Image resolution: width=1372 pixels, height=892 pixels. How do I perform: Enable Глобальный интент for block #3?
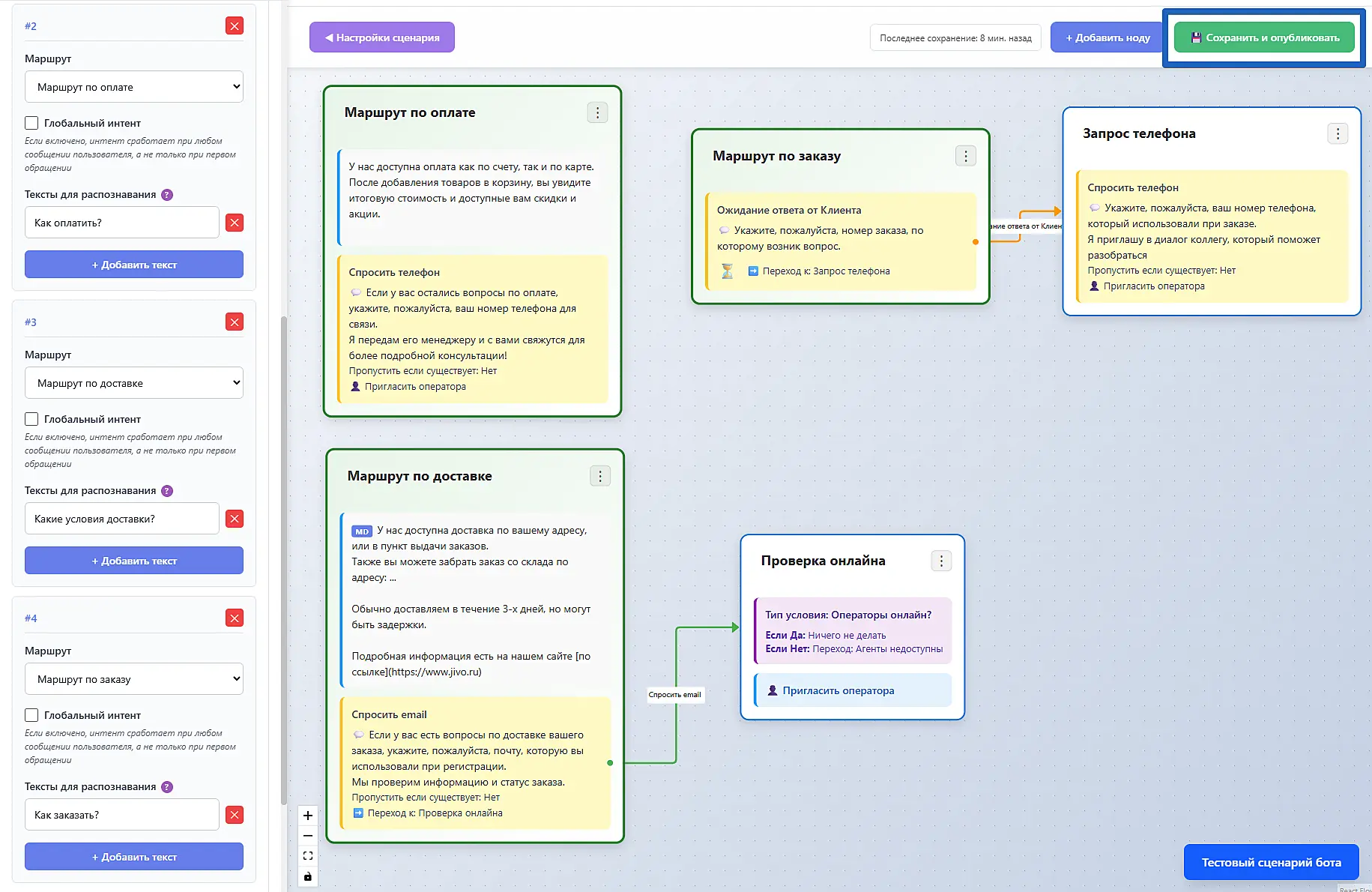click(x=31, y=419)
